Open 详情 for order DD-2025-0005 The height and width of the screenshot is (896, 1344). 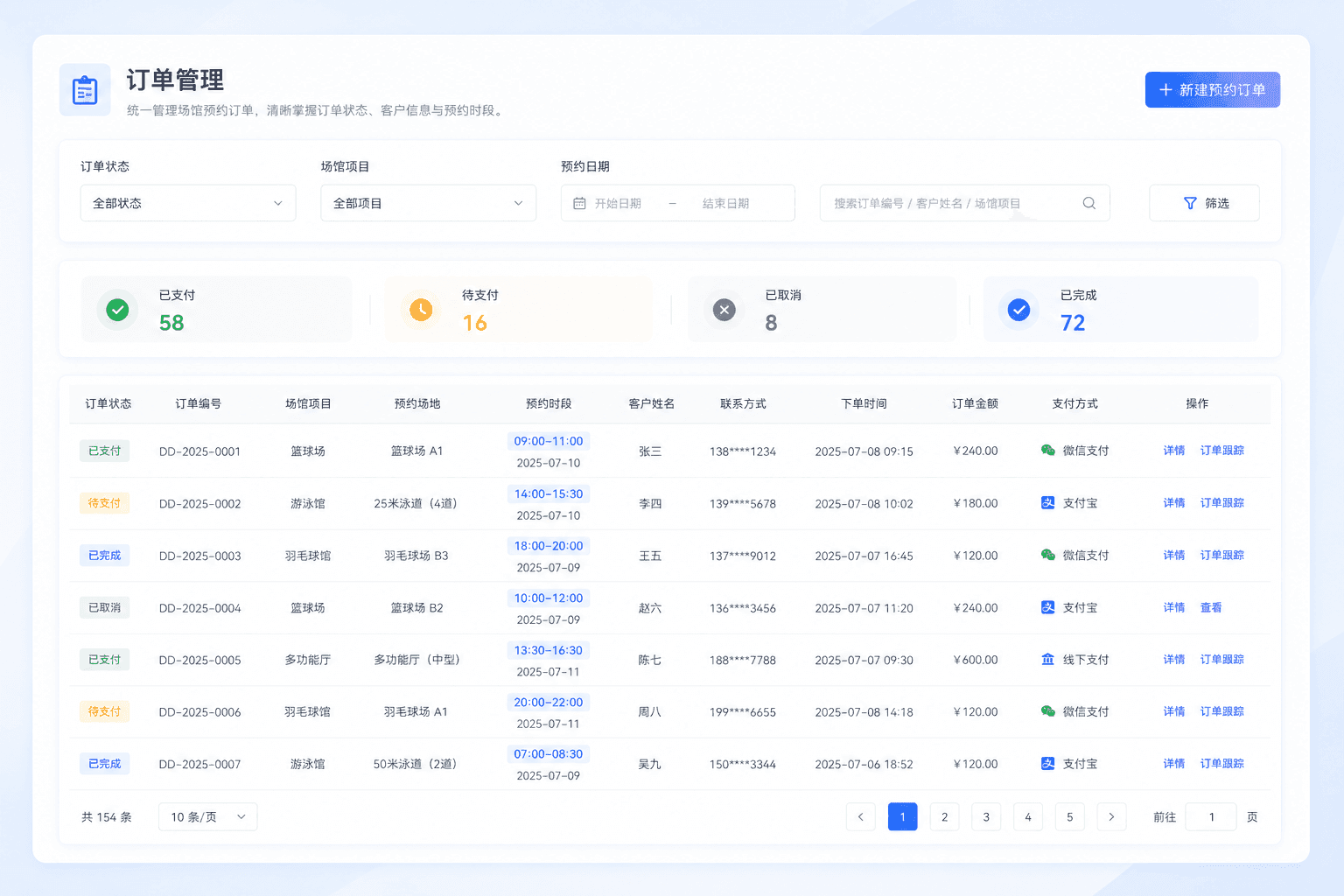pos(1174,660)
